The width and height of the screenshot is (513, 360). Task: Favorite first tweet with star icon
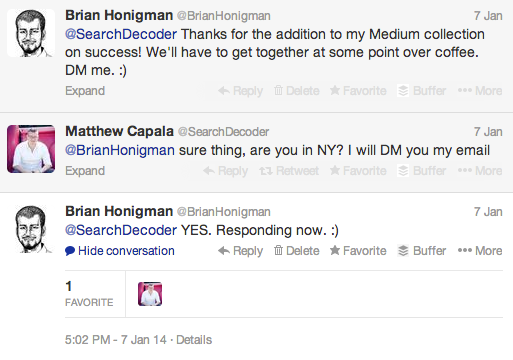click(x=335, y=90)
